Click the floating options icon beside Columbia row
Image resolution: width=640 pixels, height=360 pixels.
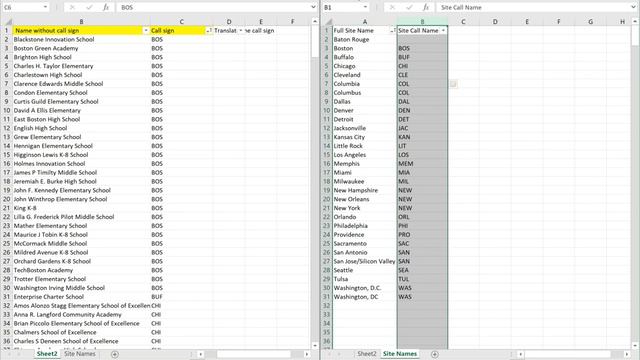(x=453, y=84)
